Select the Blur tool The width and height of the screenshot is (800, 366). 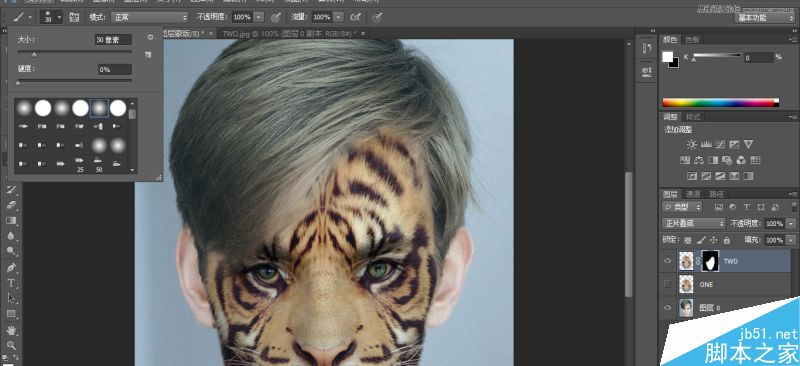point(11,236)
